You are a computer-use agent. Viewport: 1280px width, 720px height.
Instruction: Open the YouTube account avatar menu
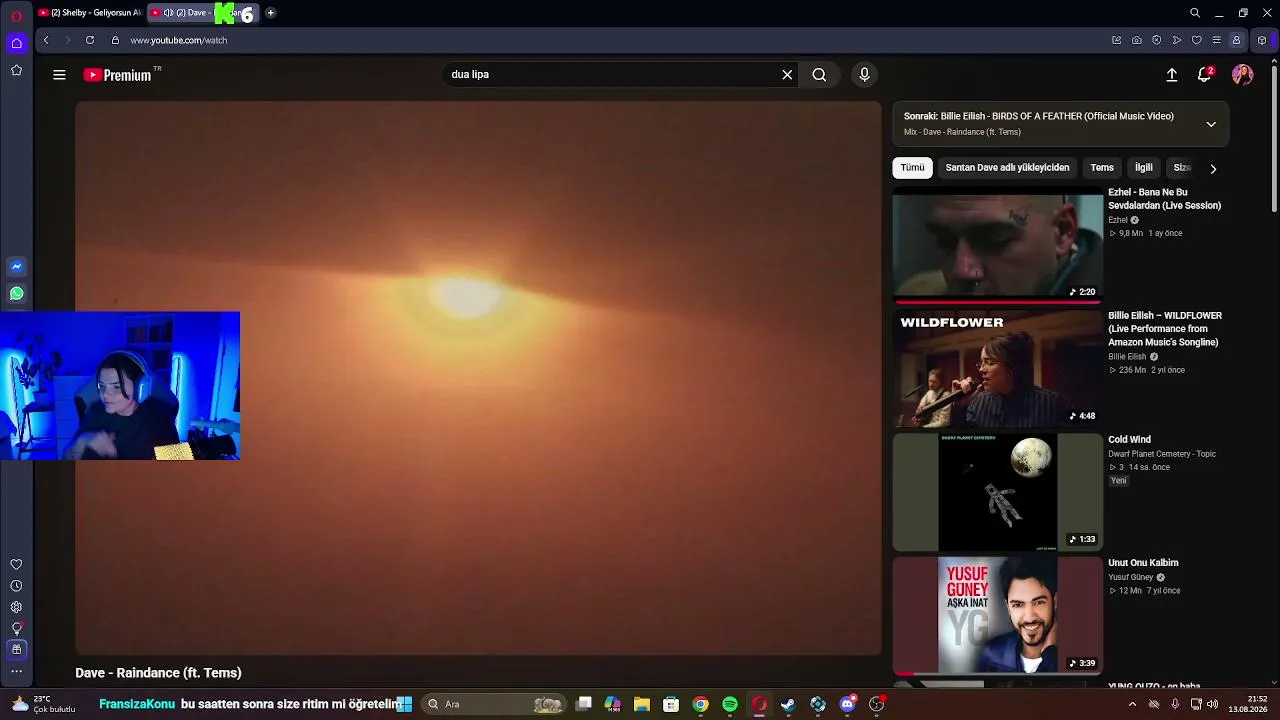pos(1243,75)
